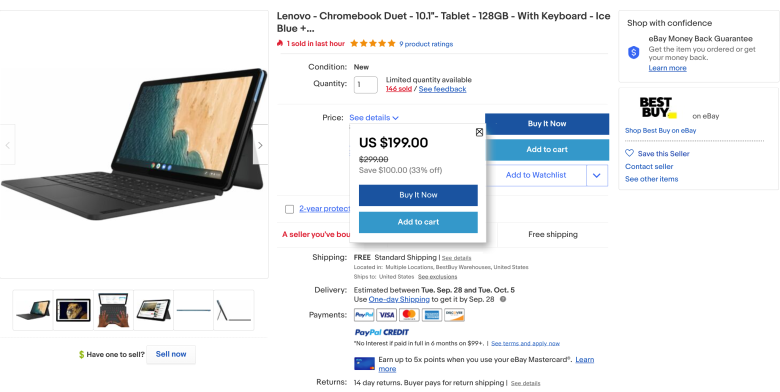Image resolution: width=780 pixels, height=392 pixels.
Task: Open the One-day Shipping link
Action: (399, 299)
